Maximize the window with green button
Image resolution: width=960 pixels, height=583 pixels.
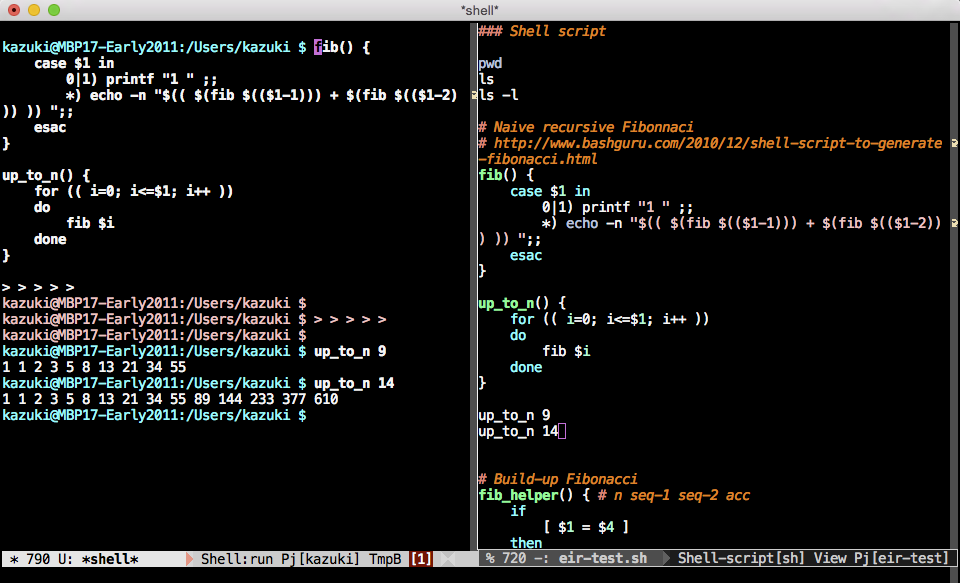pos(54,10)
